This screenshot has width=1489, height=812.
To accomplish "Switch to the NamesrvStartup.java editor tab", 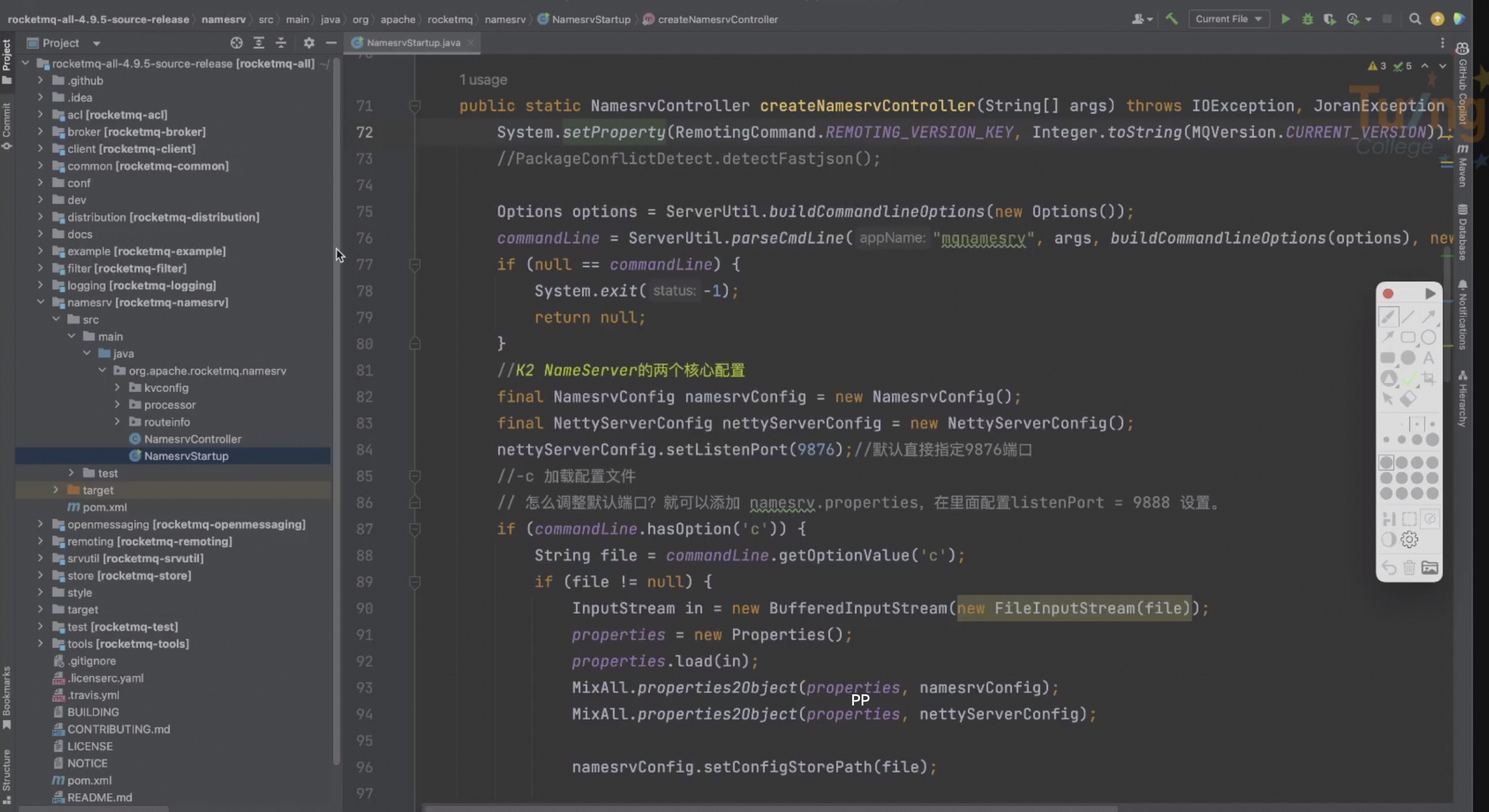I will (413, 42).
